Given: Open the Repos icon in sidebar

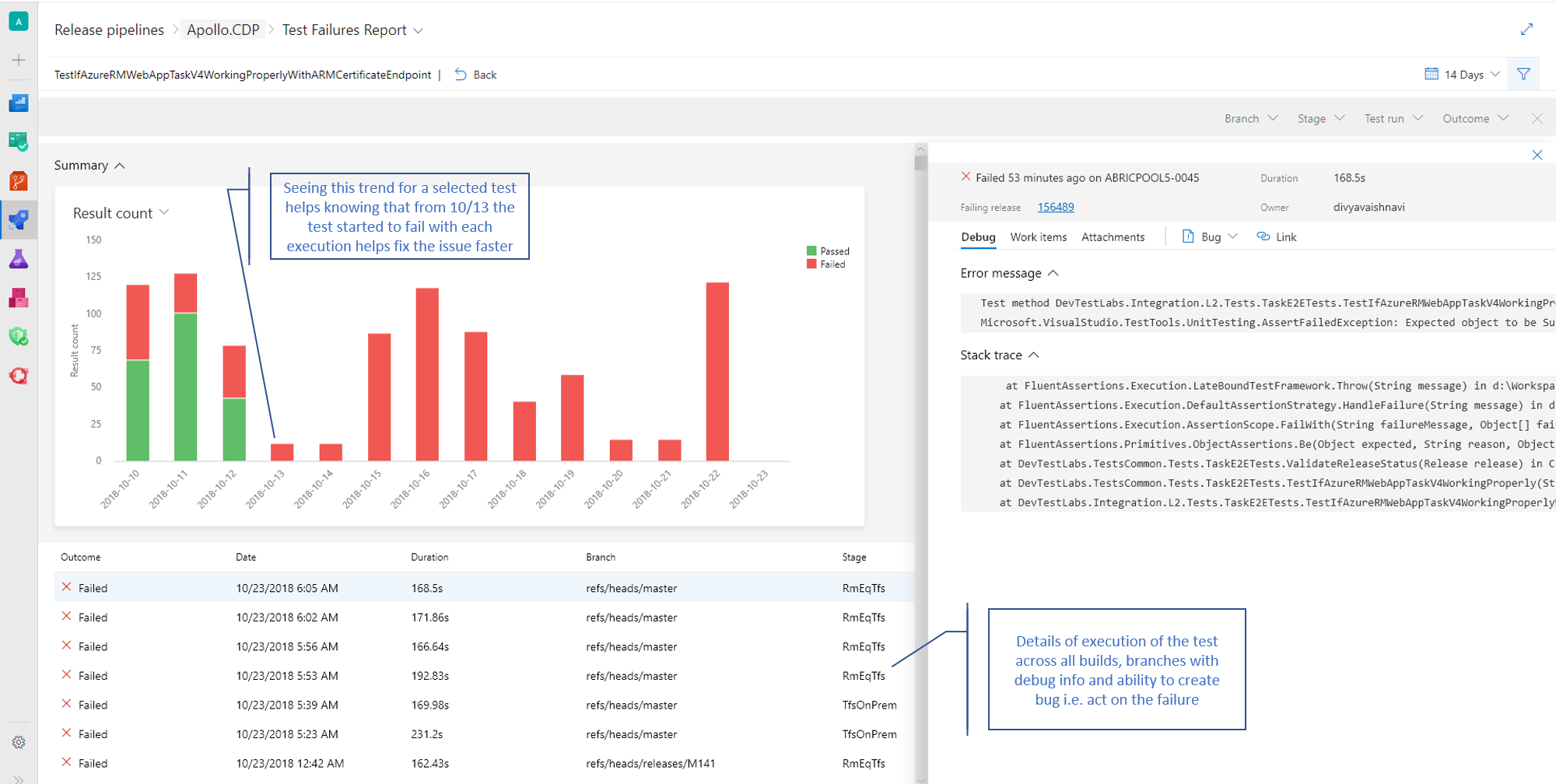Looking at the screenshot, I should click(19, 180).
